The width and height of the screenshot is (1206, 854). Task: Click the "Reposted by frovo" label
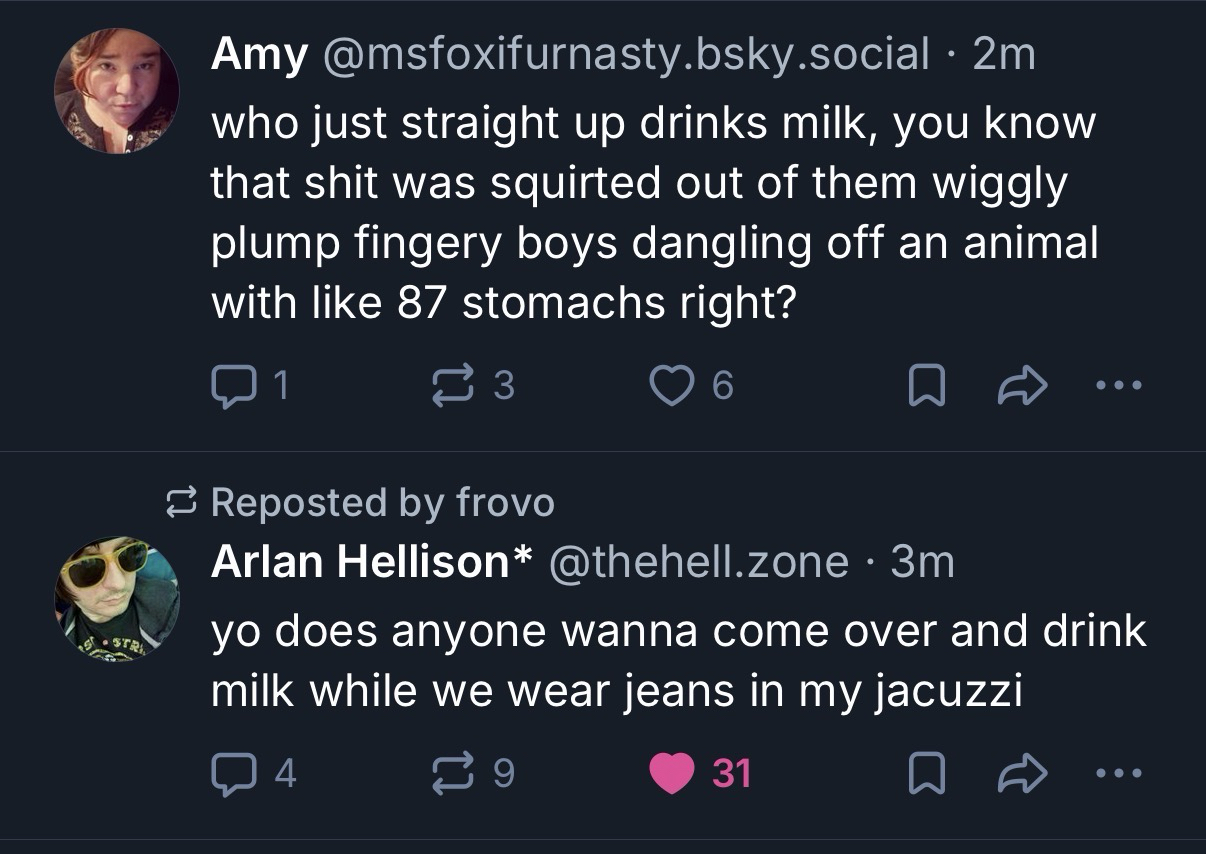(x=381, y=502)
